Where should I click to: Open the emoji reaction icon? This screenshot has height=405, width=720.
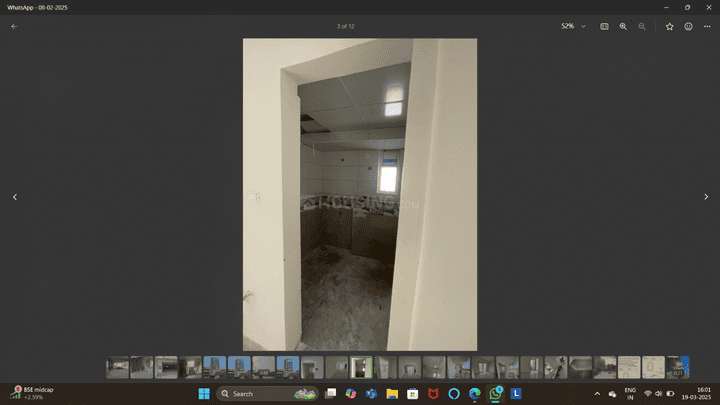[689, 26]
